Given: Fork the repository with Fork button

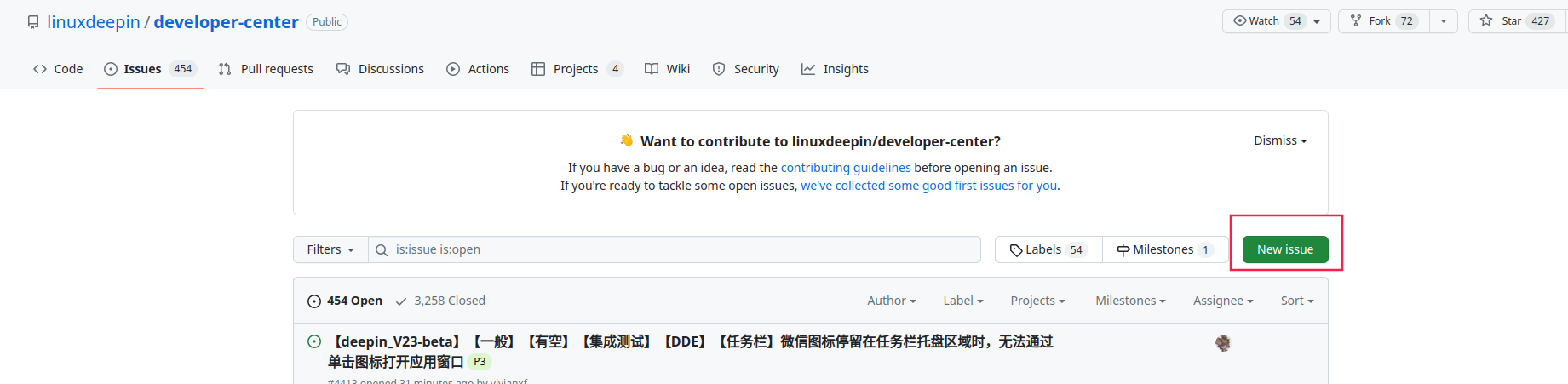Looking at the screenshot, I should [1384, 21].
